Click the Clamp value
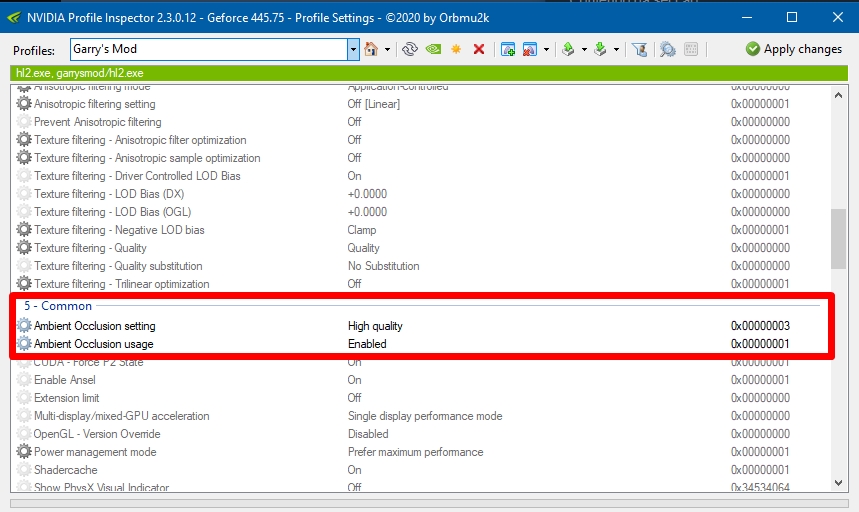The width and height of the screenshot is (859, 512). tap(362, 230)
